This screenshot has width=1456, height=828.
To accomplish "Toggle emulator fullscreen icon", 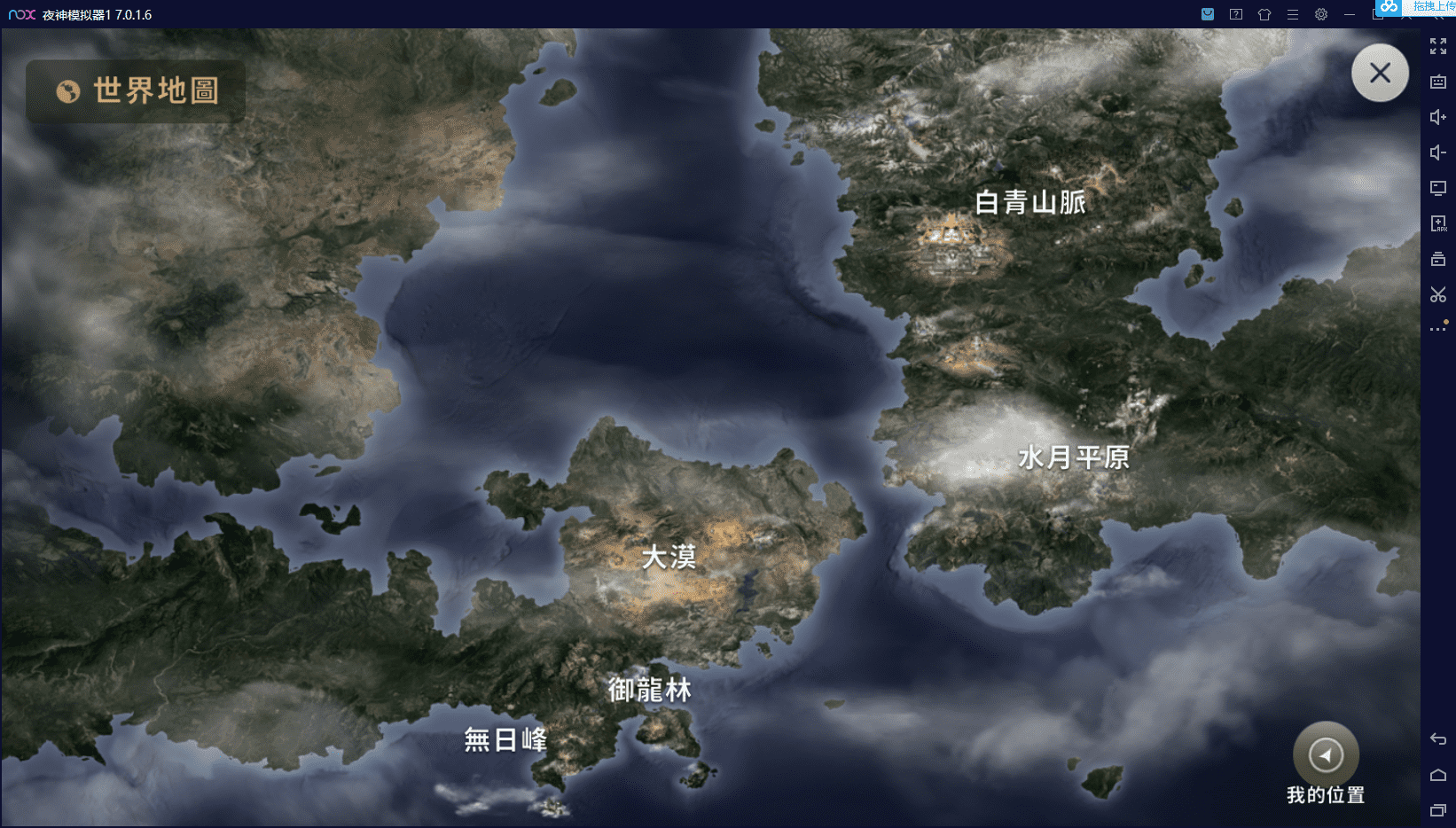I will (1438, 46).
